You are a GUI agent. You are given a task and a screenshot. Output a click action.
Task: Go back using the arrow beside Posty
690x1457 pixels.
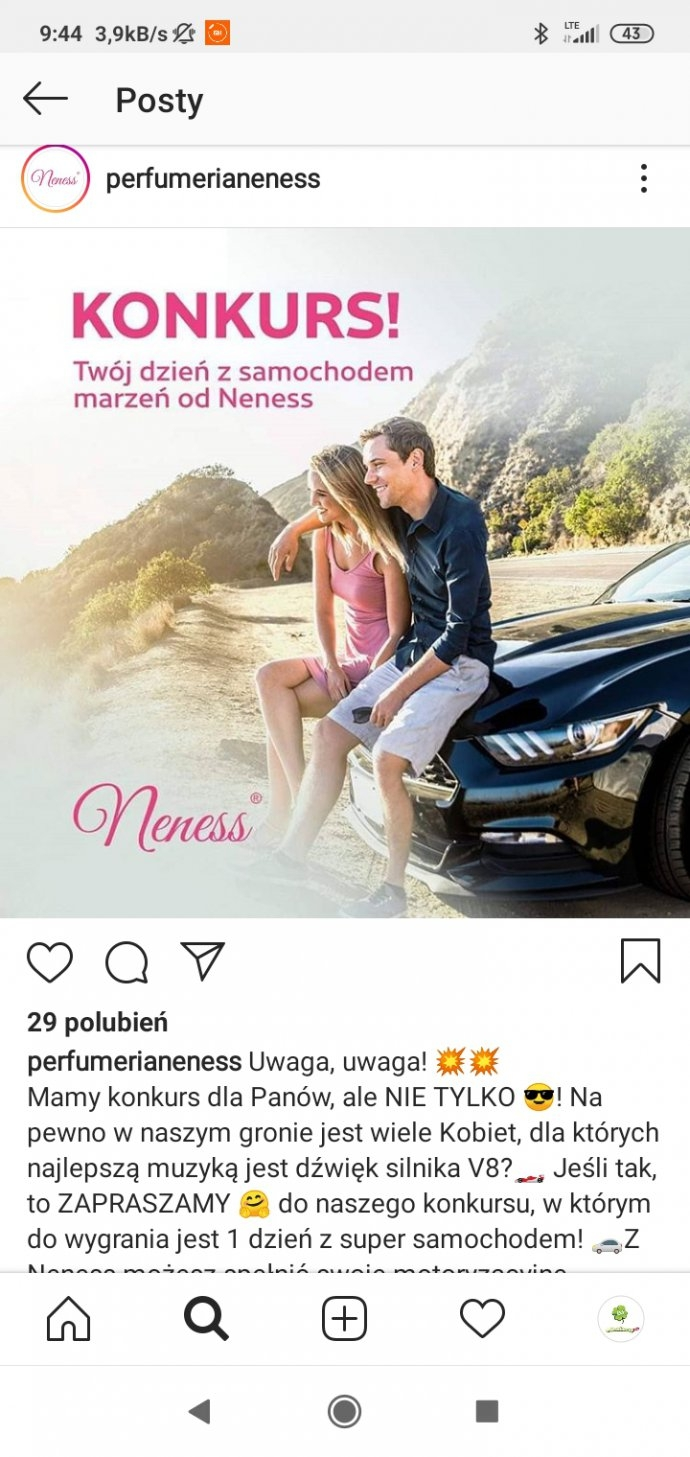(x=45, y=99)
